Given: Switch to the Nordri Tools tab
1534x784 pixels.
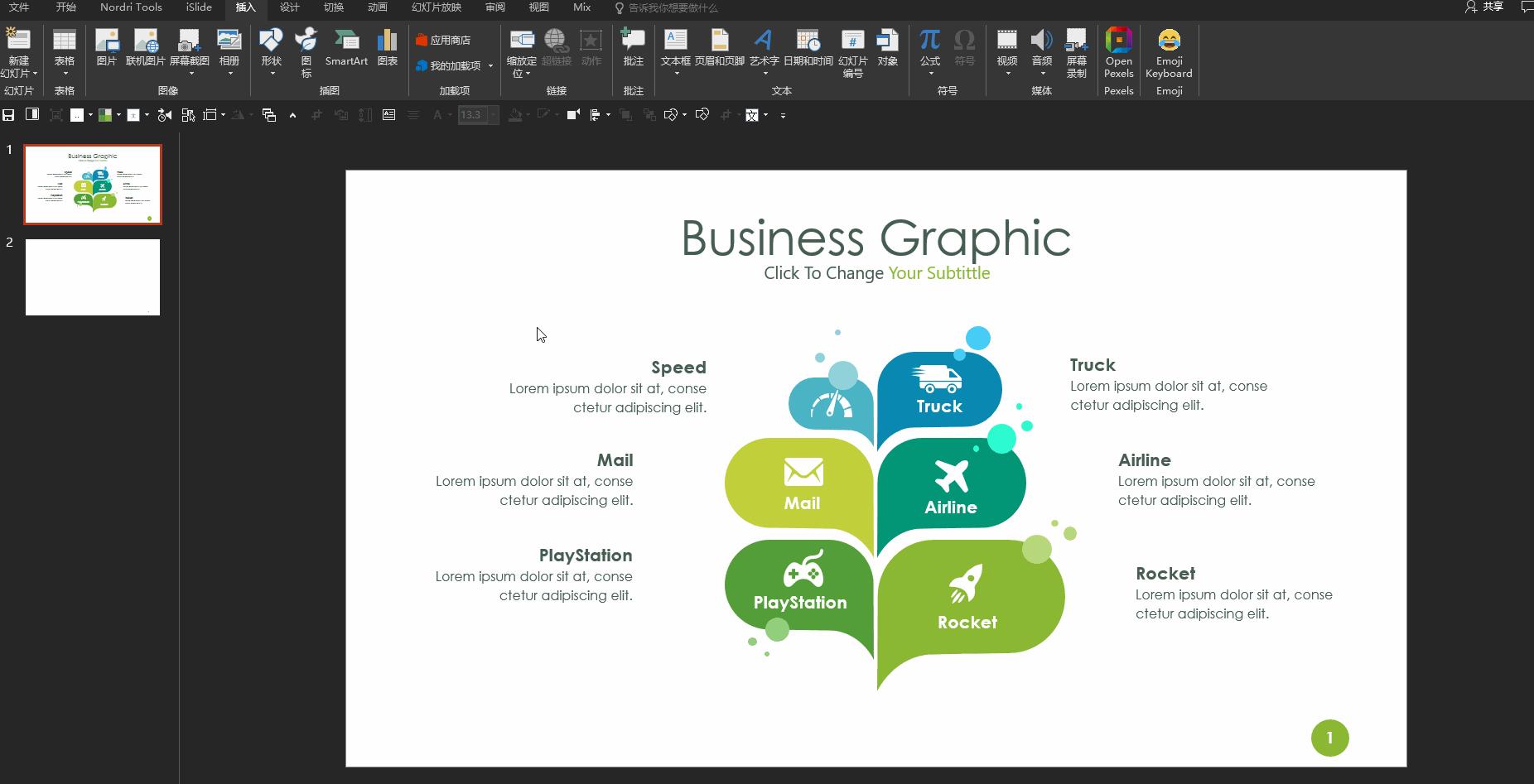Looking at the screenshot, I should [131, 7].
